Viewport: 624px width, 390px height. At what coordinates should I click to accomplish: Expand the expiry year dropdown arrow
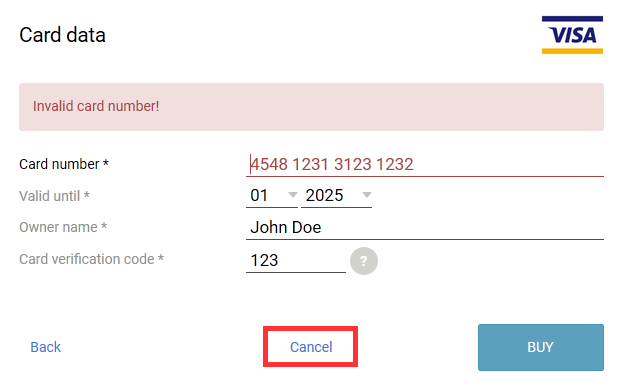[x=367, y=195]
